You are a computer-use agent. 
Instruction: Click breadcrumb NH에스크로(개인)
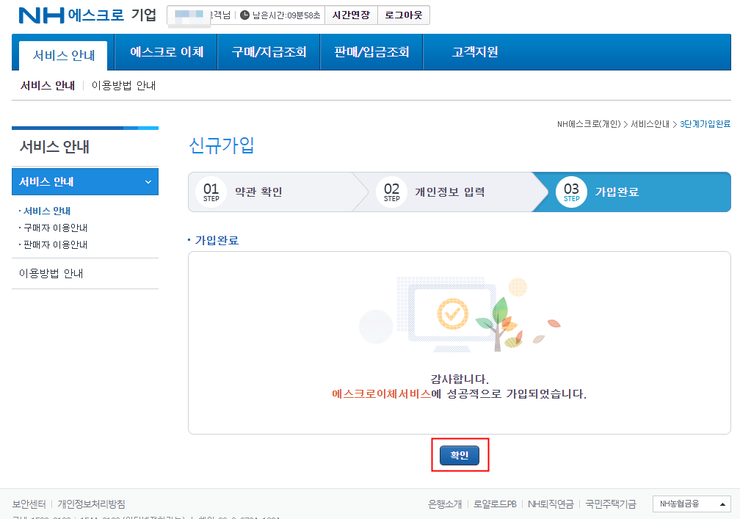point(589,124)
